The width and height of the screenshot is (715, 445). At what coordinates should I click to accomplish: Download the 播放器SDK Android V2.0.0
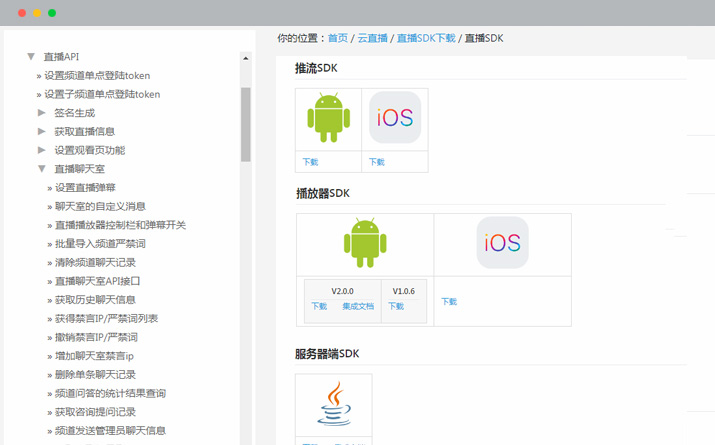coord(319,307)
